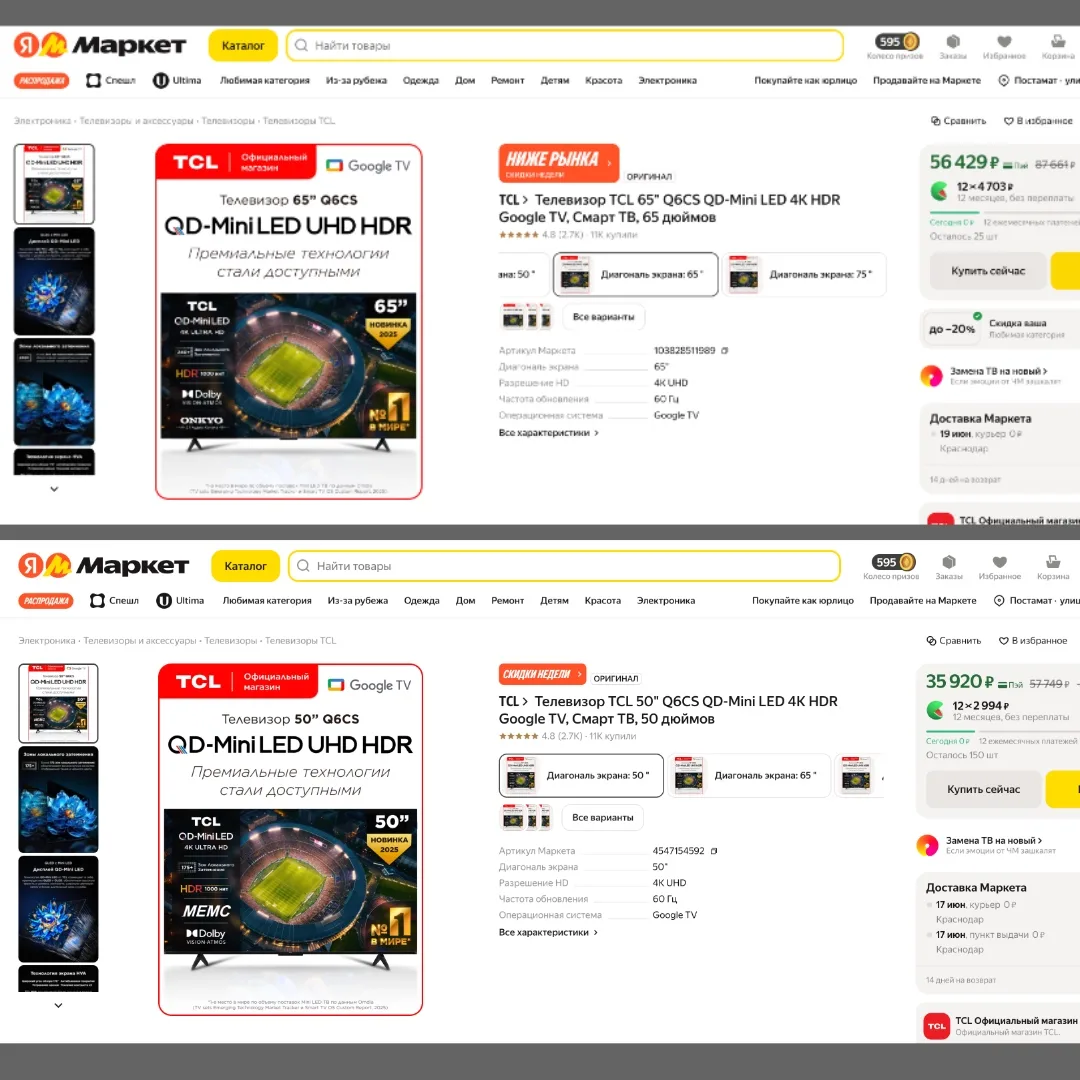Open Покупайте как юрлицо link in bottom page
This screenshot has height=1080, width=1080.
pos(802,601)
